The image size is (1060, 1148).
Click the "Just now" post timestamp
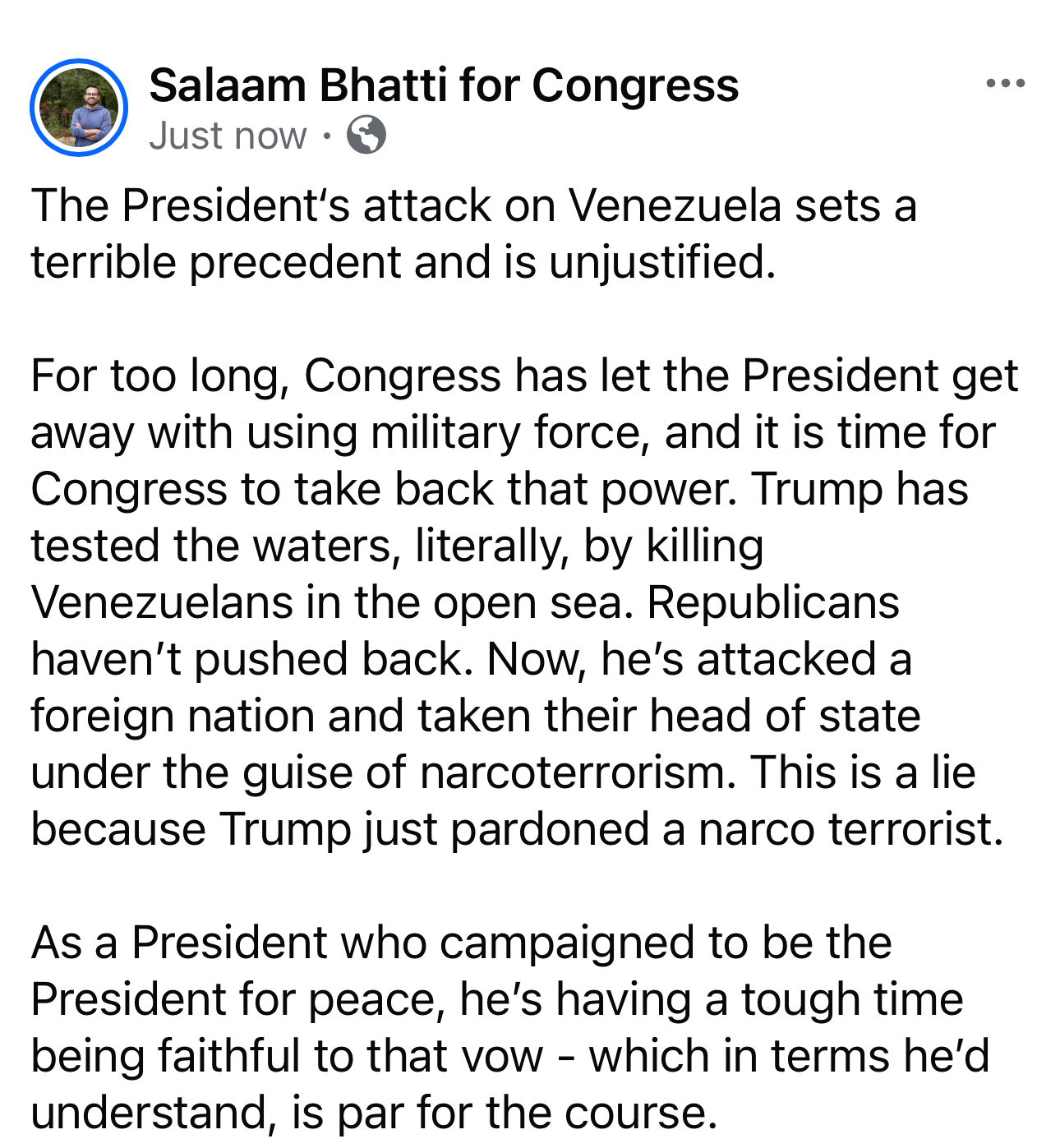click(x=228, y=136)
